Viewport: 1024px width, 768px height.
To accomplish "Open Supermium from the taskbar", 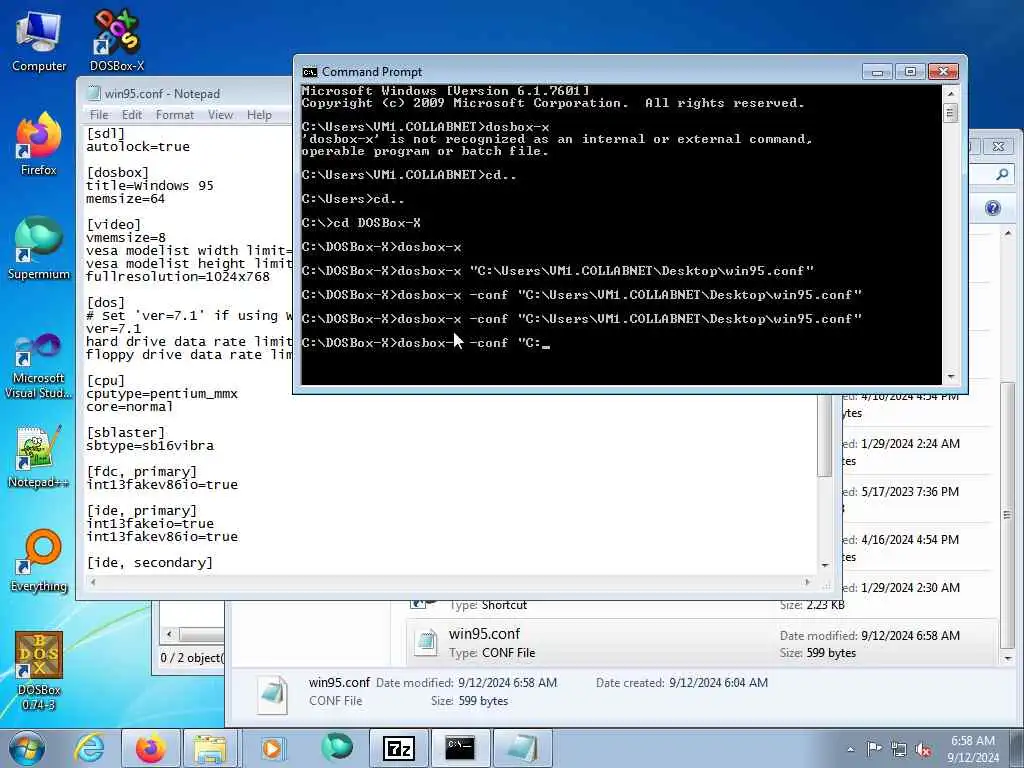I will (x=336, y=748).
